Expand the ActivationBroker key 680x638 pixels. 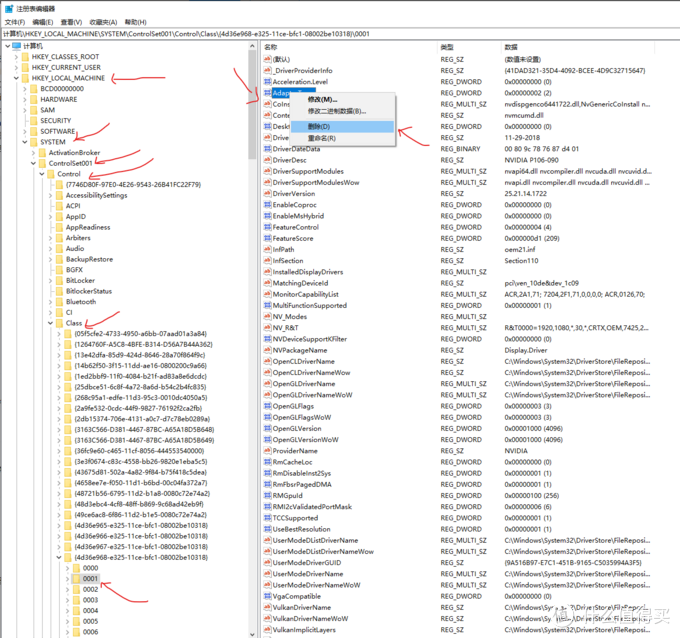[33, 153]
